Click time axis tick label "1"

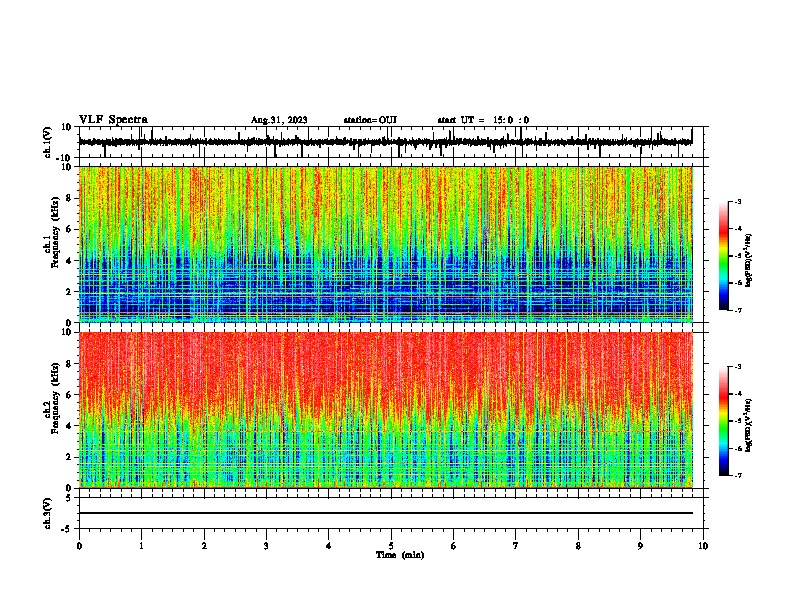click(141, 546)
